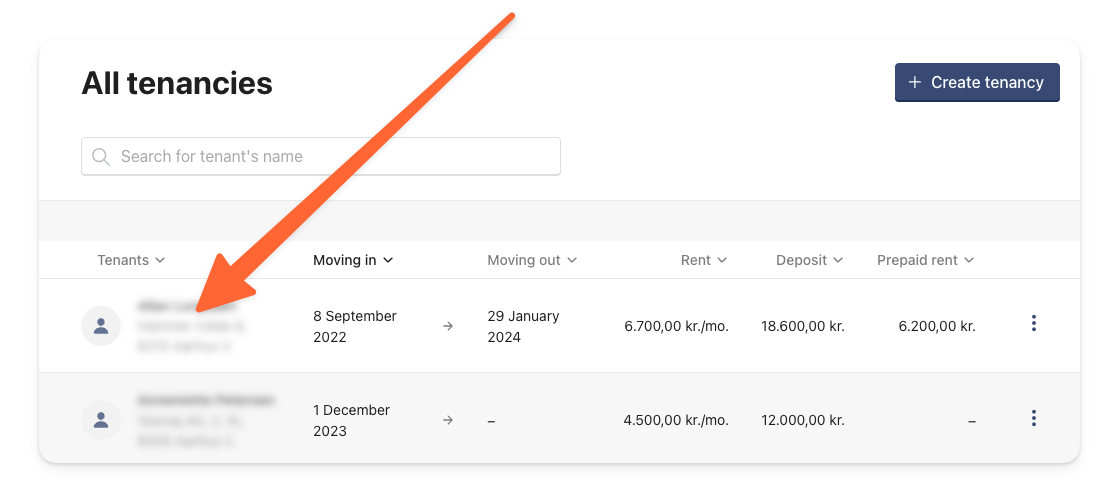
Task: Sort by Moving in column header
Action: point(353,260)
